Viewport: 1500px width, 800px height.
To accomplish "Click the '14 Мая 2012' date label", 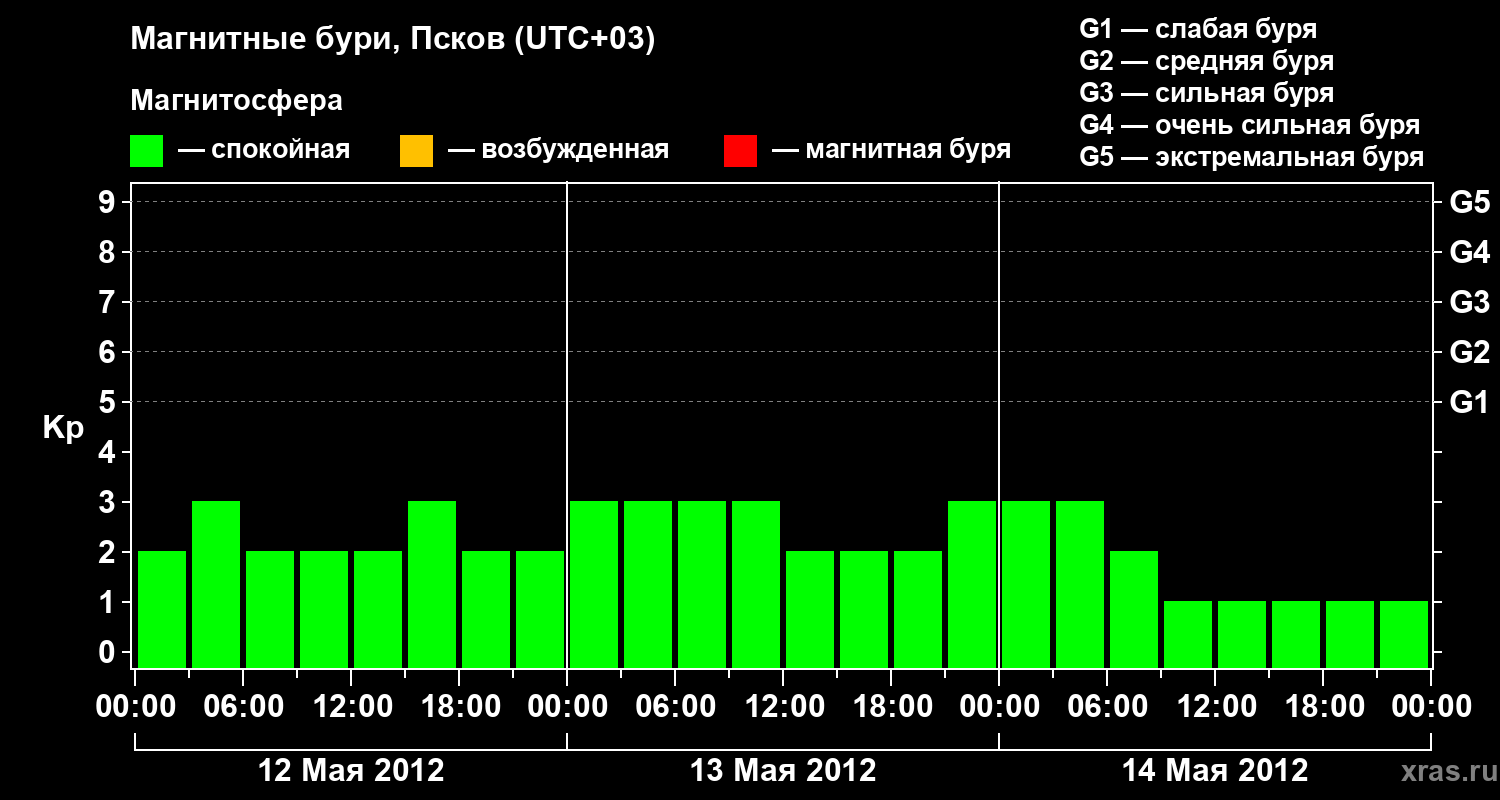I will (x=1215, y=770).
